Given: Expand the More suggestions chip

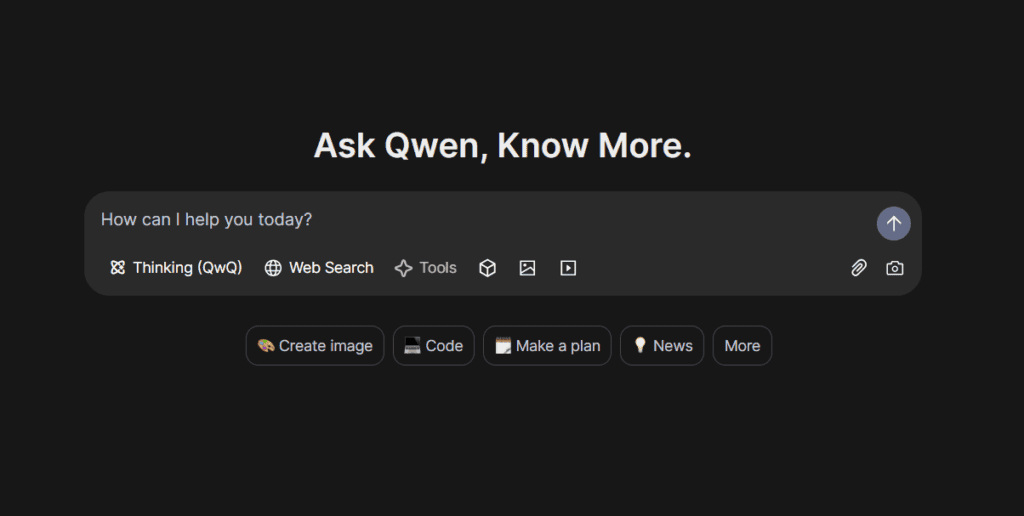Looking at the screenshot, I should click(742, 346).
